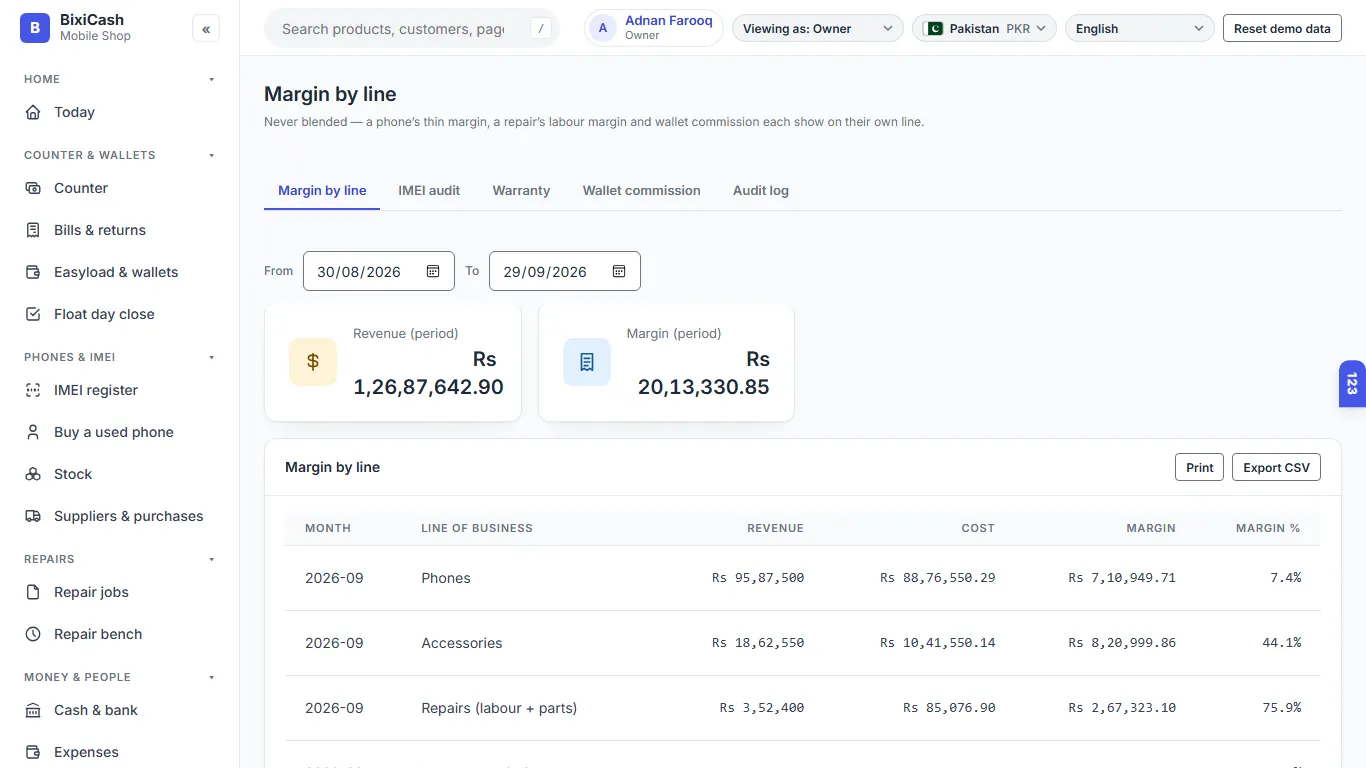1366x768 pixels.
Task: Click the Accessories line of business cell
Action: coord(462,643)
